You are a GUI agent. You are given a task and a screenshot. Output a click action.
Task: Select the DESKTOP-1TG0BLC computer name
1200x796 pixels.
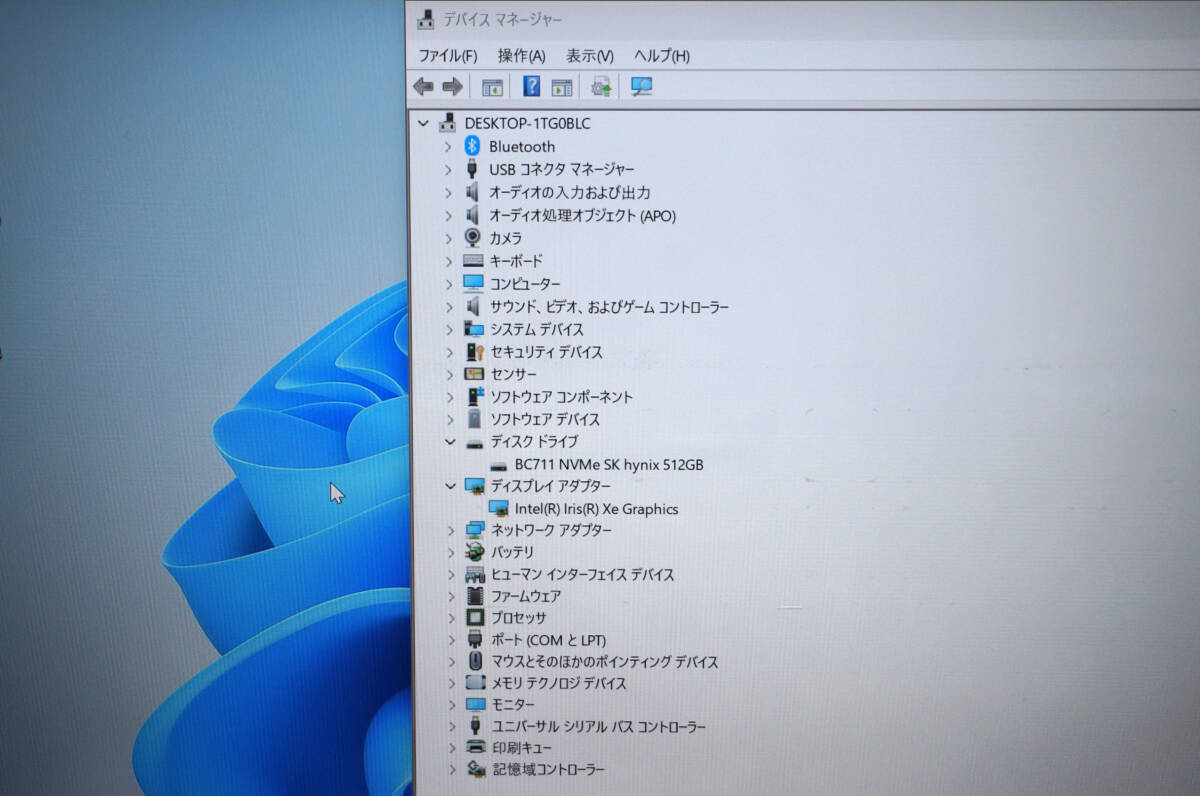528,123
